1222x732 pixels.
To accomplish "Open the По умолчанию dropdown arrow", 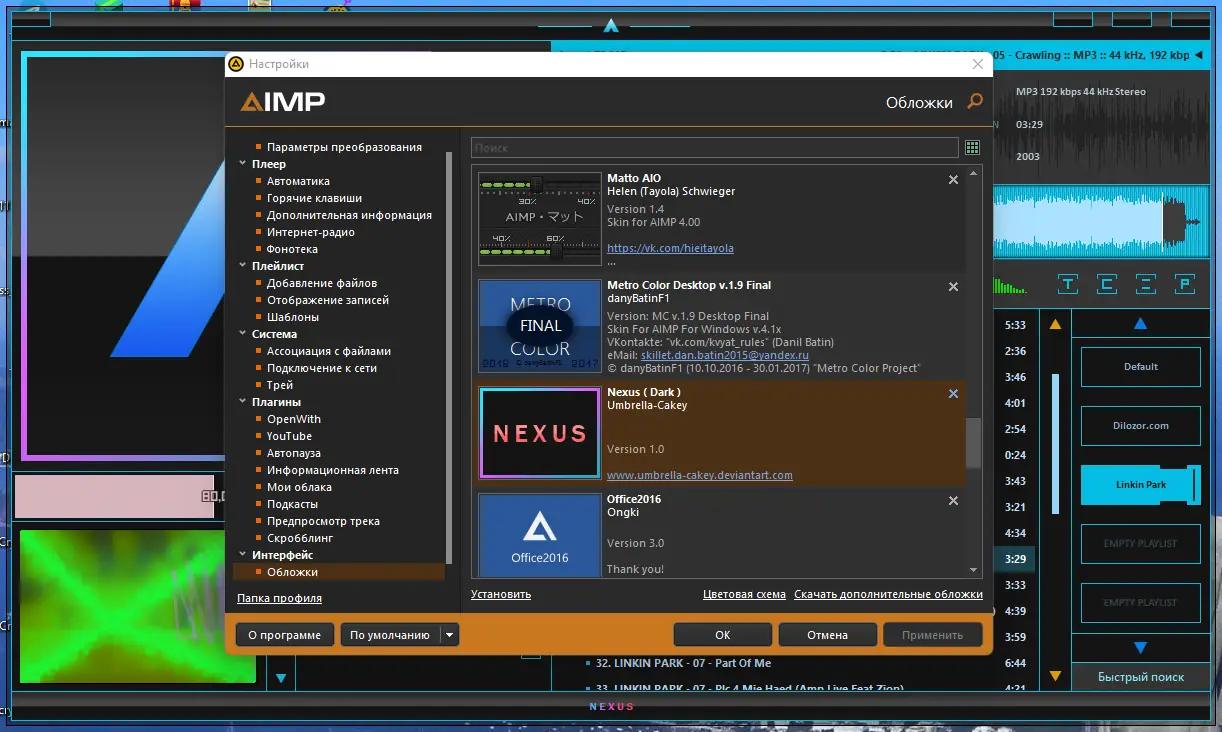I will point(449,635).
